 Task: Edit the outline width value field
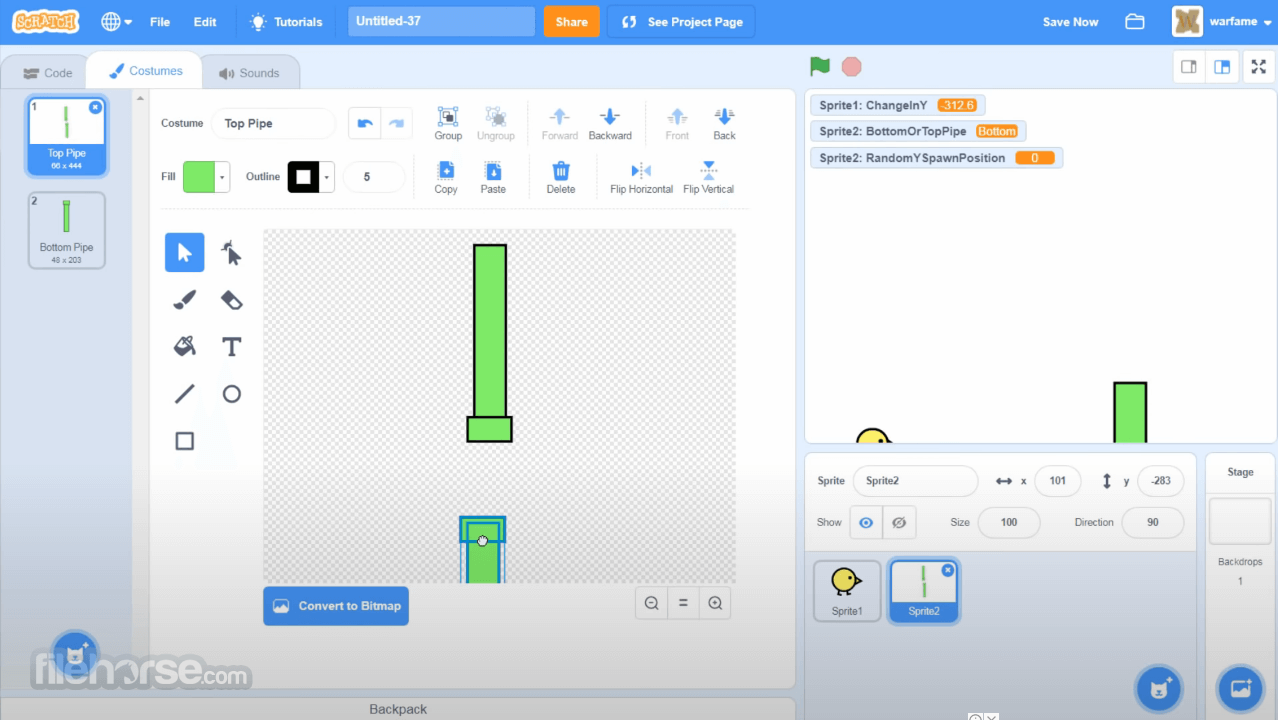pos(374,177)
